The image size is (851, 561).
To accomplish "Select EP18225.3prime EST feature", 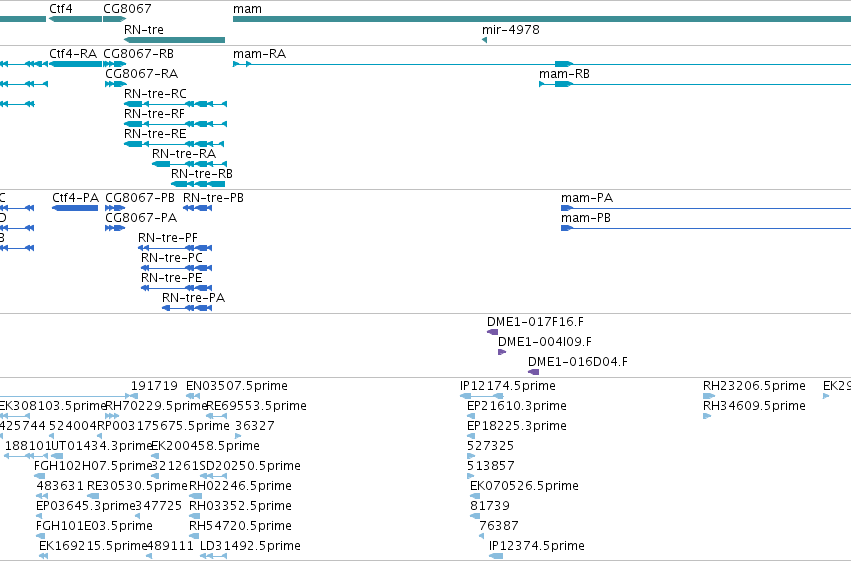I will pos(471,436).
